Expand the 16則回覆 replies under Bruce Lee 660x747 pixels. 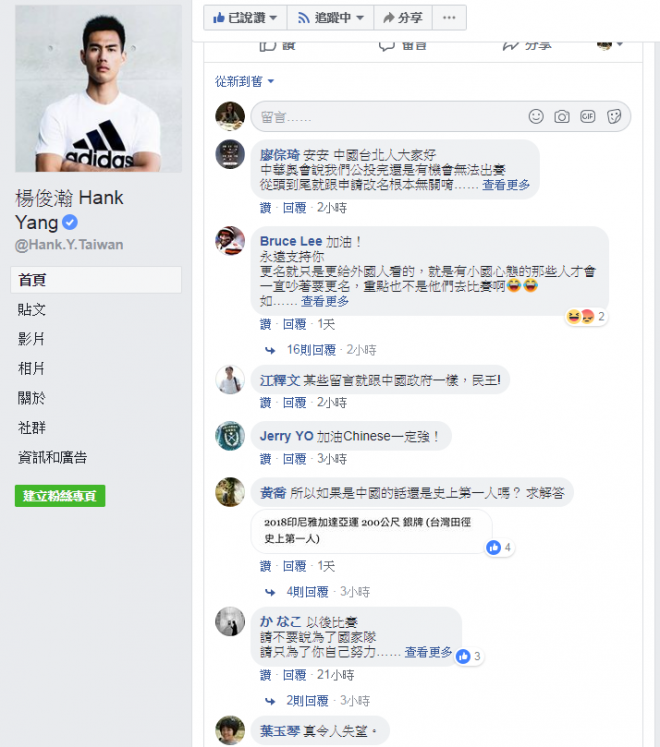(311, 350)
